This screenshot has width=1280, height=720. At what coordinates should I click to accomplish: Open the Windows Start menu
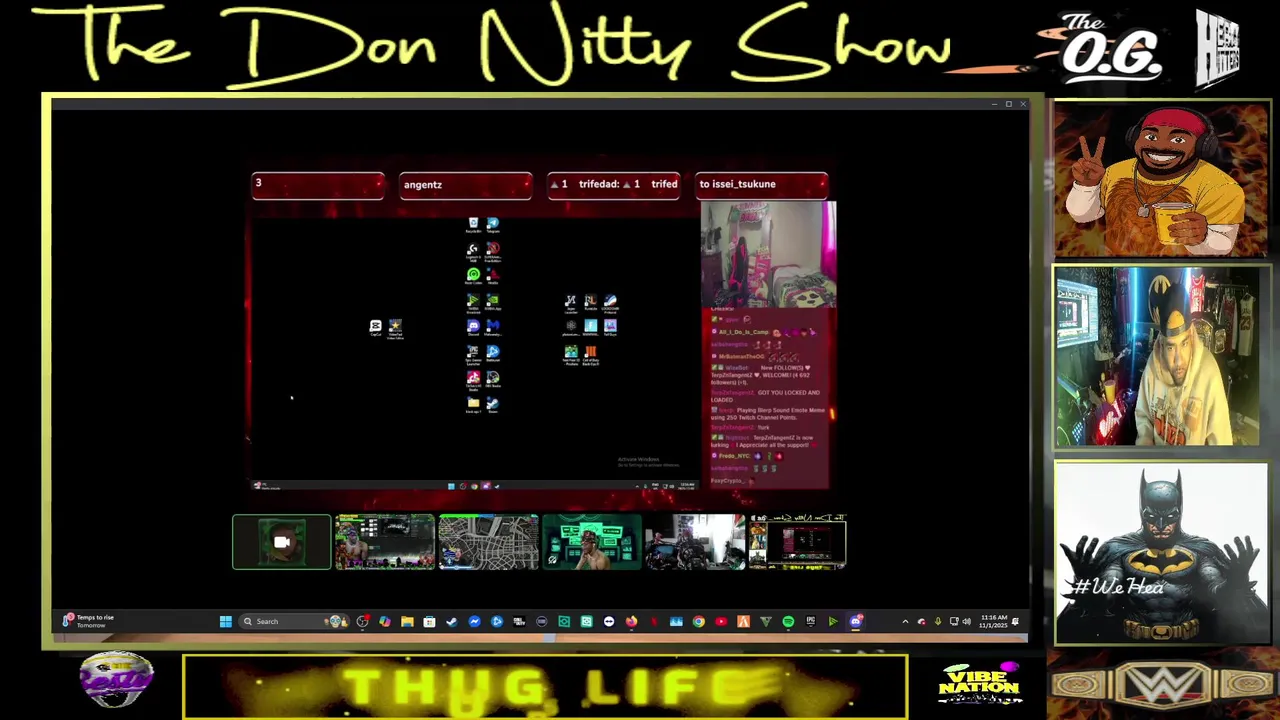(x=225, y=621)
